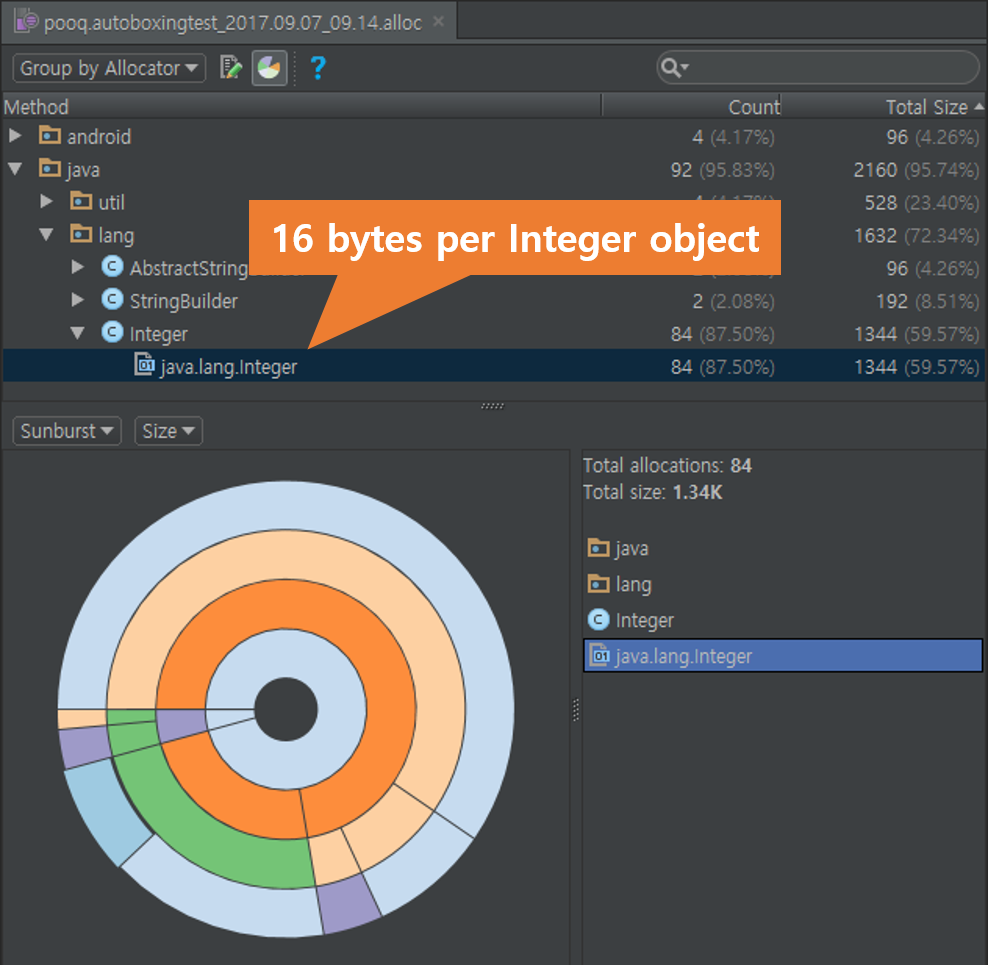Open the Sunburst chart type dropdown
Viewport: 988px width, 965px height.
(x=67, y=431)
